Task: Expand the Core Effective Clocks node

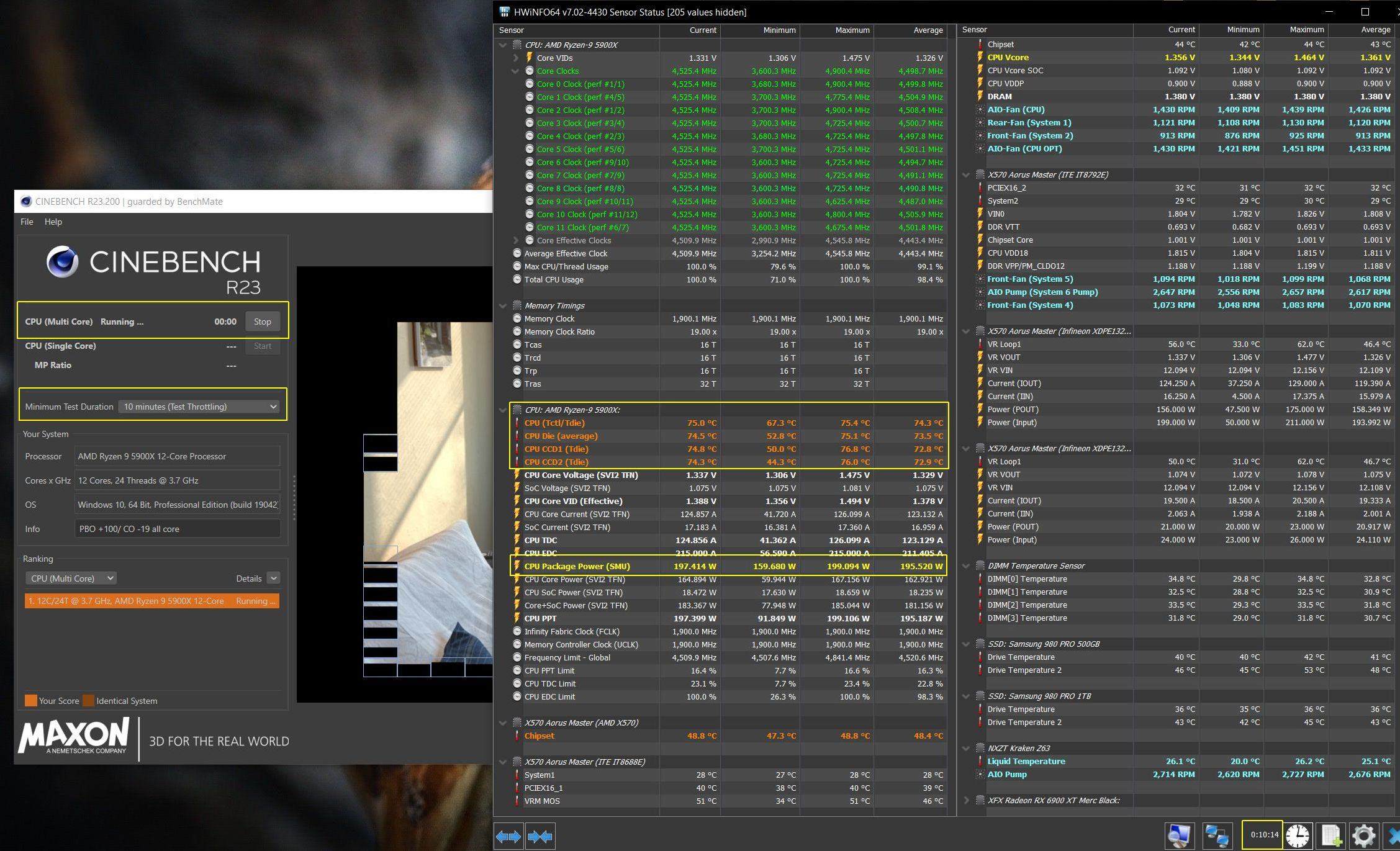Action: [516, 240]
